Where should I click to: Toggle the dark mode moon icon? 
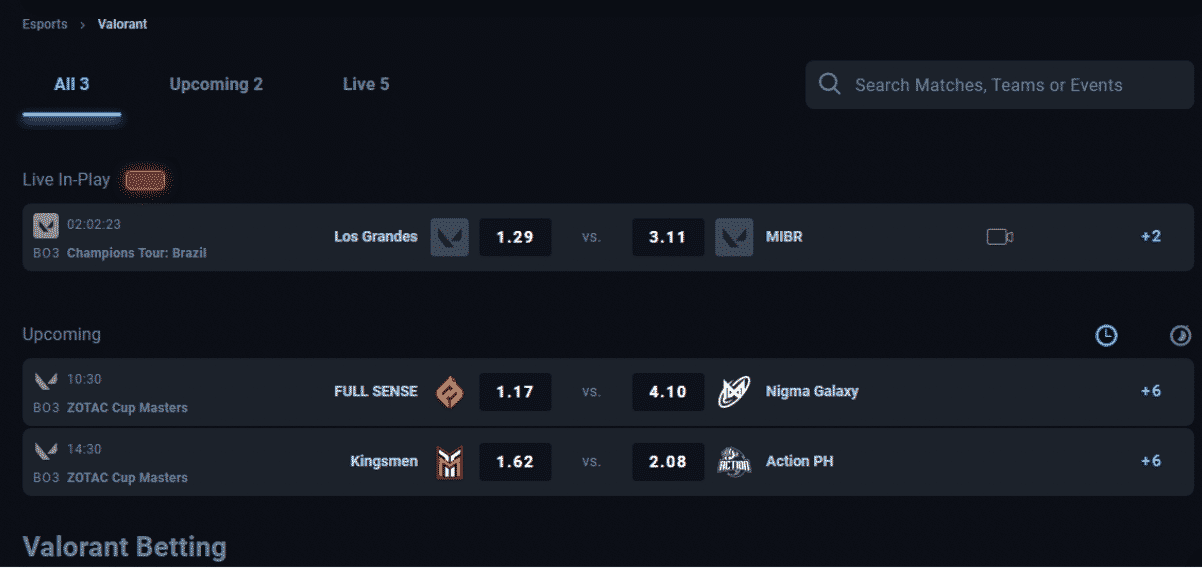tap(1181, 336)
